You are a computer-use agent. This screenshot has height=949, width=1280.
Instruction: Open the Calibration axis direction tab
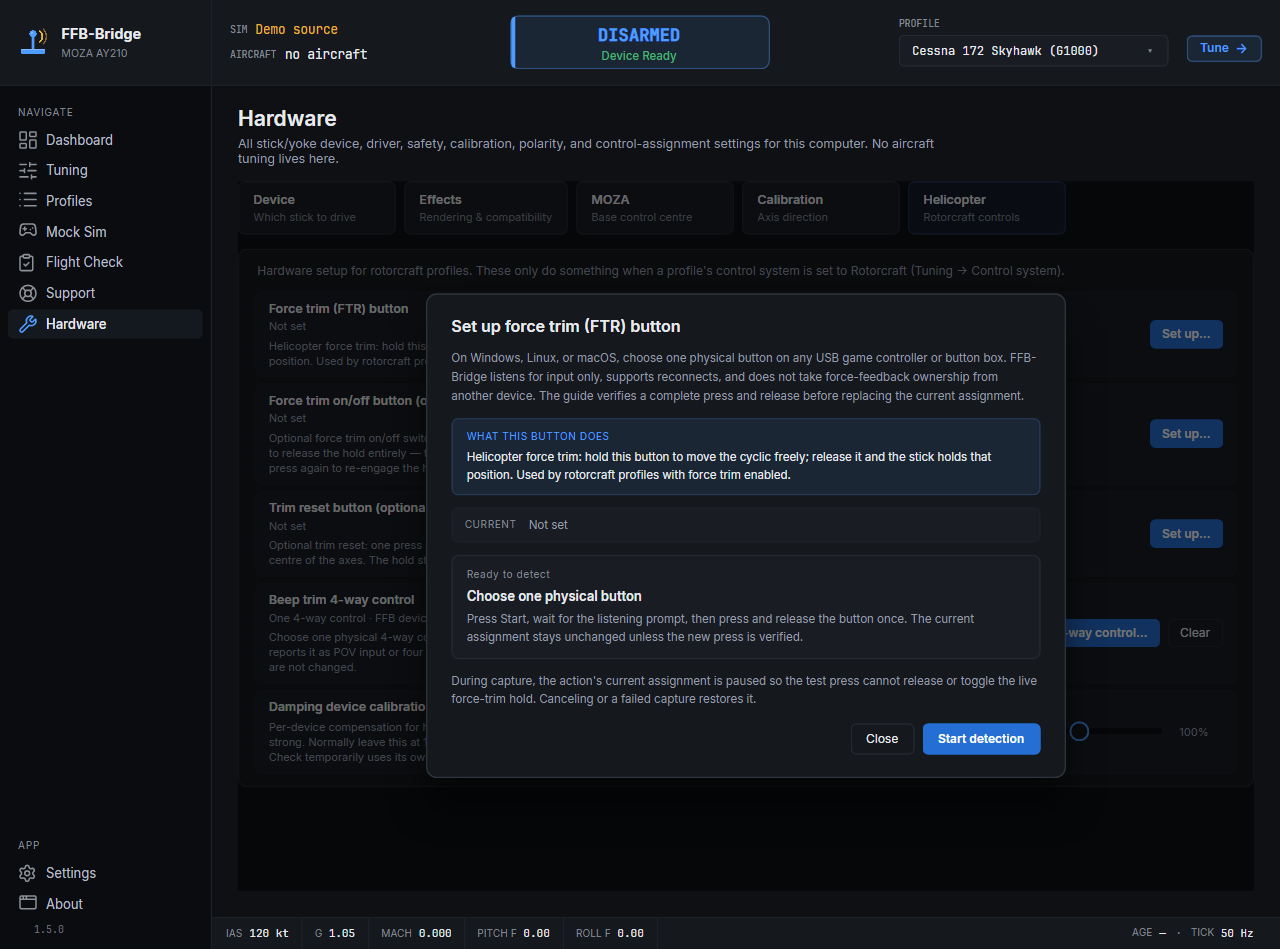click(x=821, y=208)
